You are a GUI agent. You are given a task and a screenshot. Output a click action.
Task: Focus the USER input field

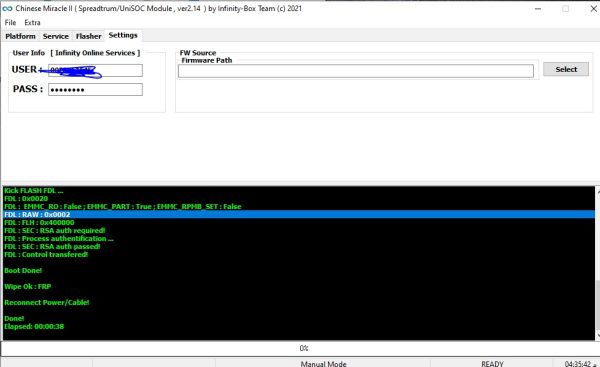point(95,70)
